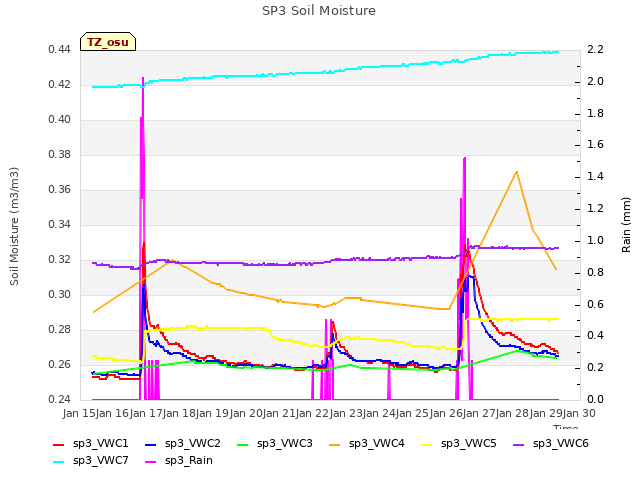Image resolution: width=640 pixels, height=480 pixels.
Task: Click the Jan 23 tick label
Action: (347, 413)
